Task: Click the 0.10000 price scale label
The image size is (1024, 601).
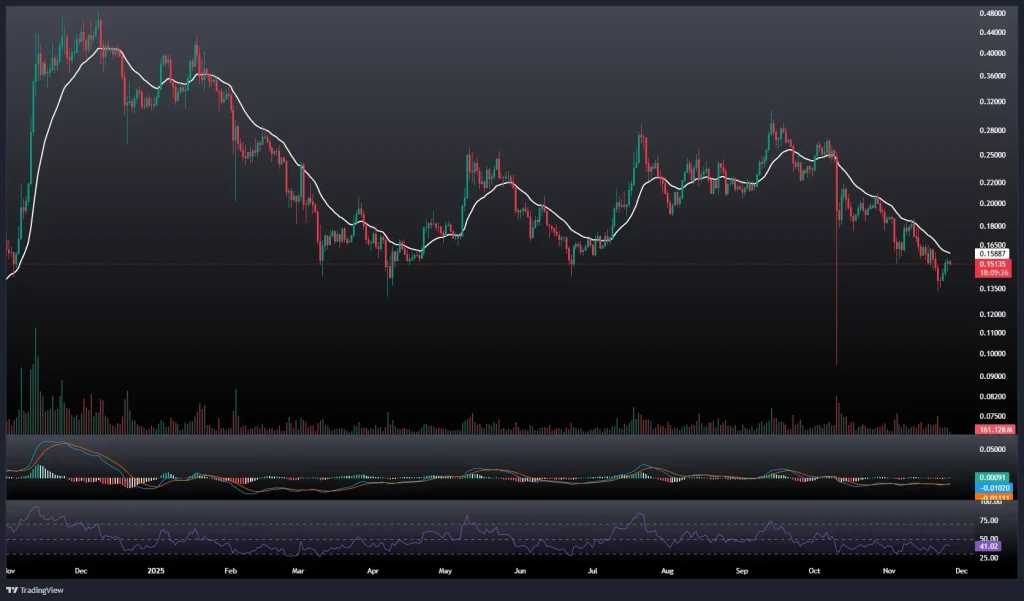Action: pos(992,354)
